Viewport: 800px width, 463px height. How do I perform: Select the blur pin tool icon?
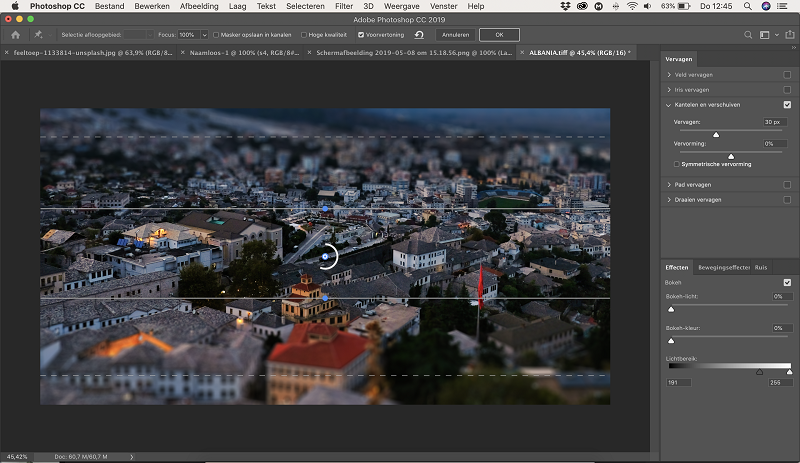click(x=38, y=35)
